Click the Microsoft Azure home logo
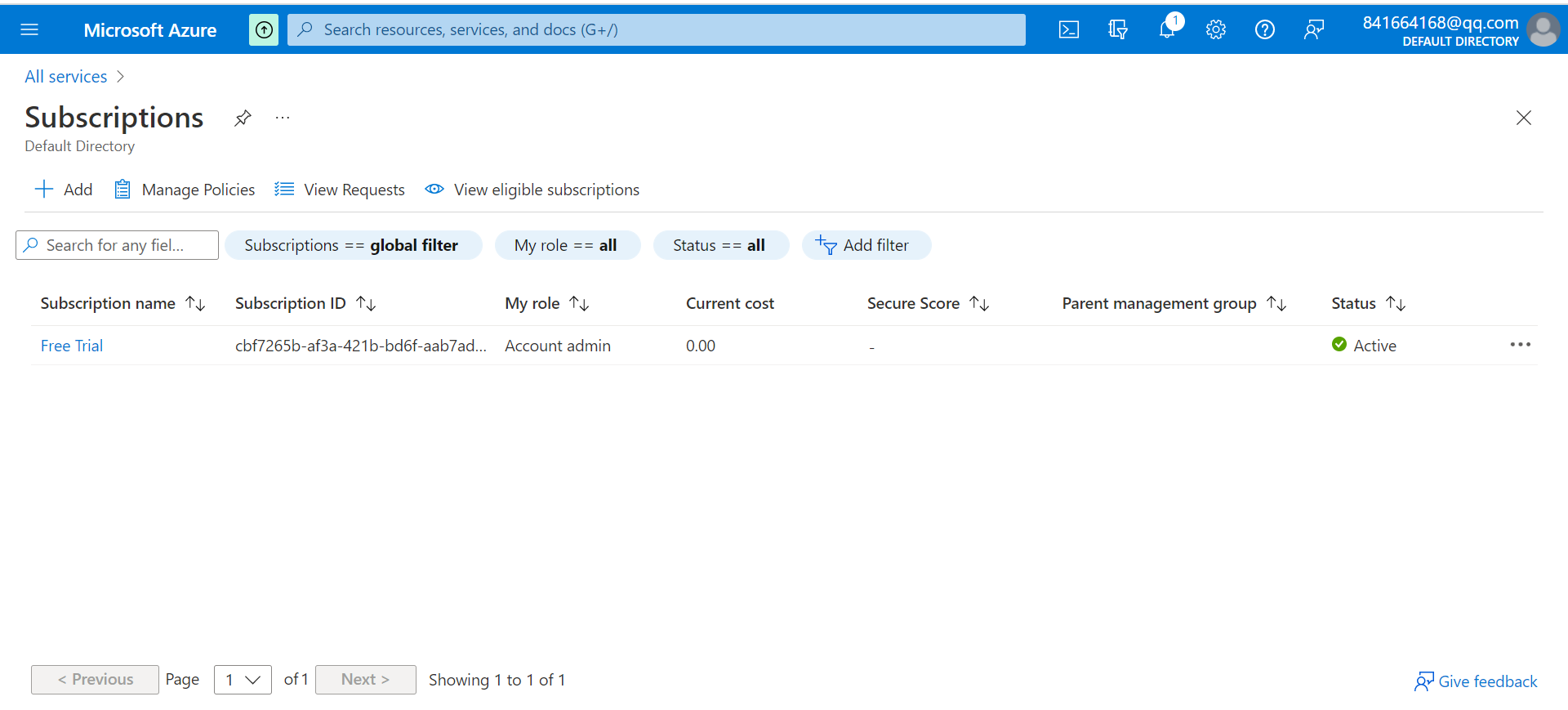This screenshot has height=710, width=1568. (x=150, y=30)
